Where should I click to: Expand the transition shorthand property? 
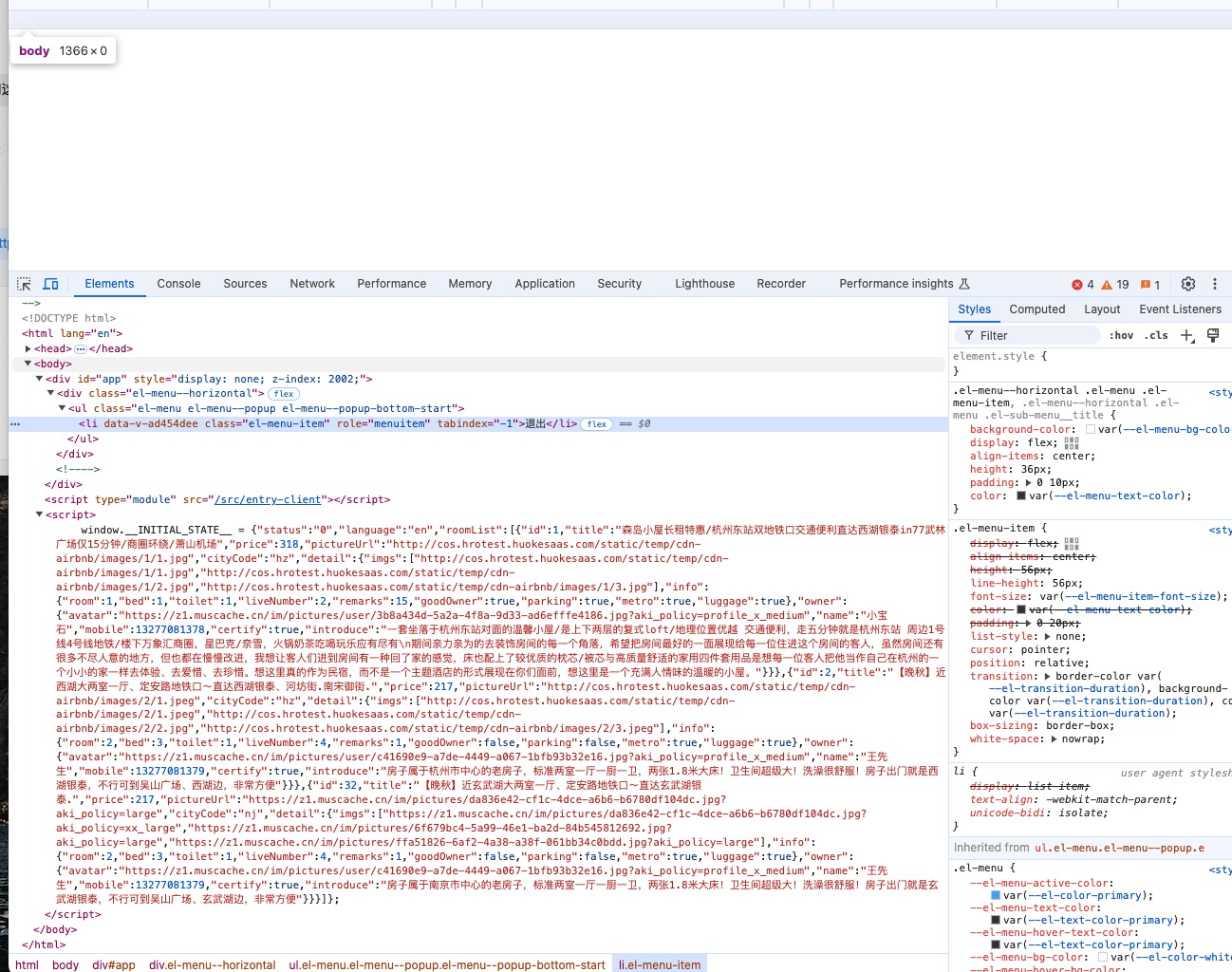(x=1048, y=676)
